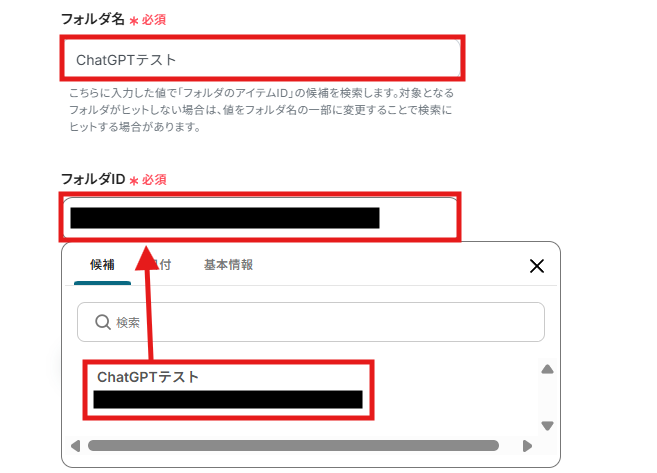Open the 日付 tab behind the arrow
657x473 pixels.
click(161, 265)
